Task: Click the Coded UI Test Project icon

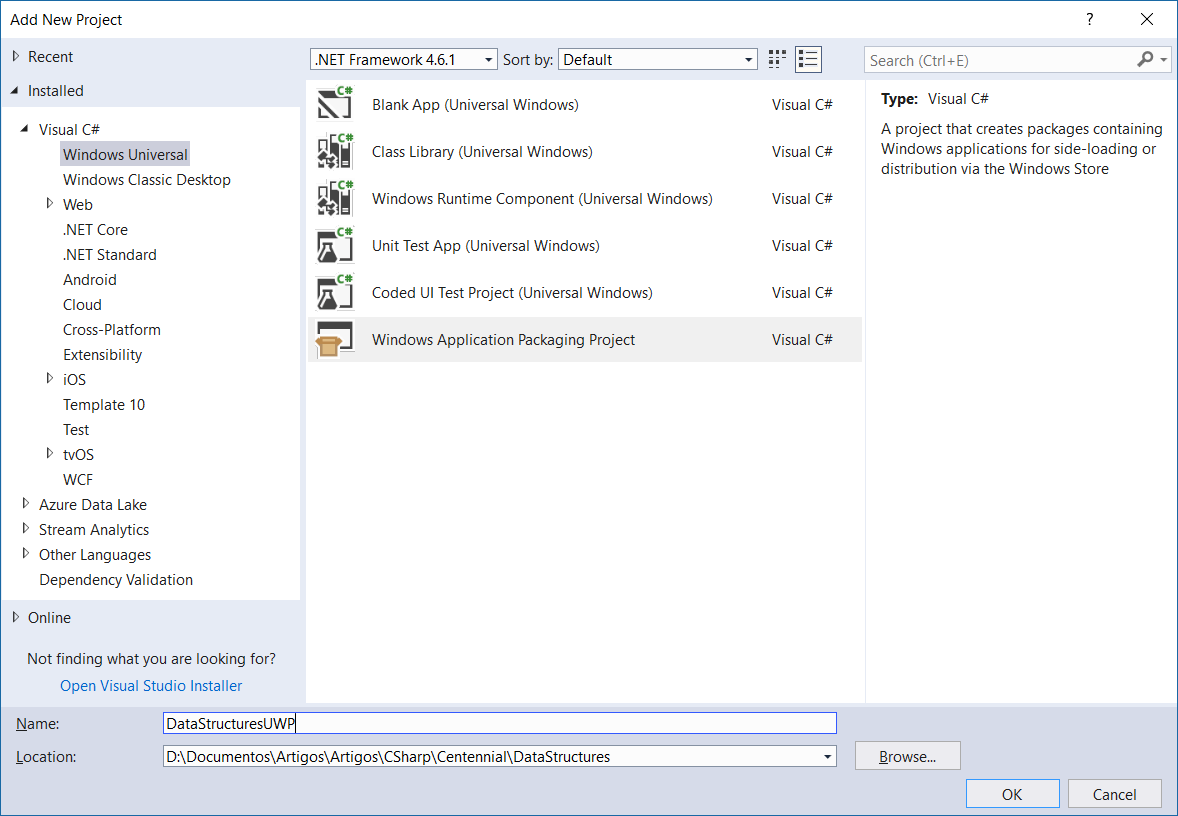Action: (334, 292)
